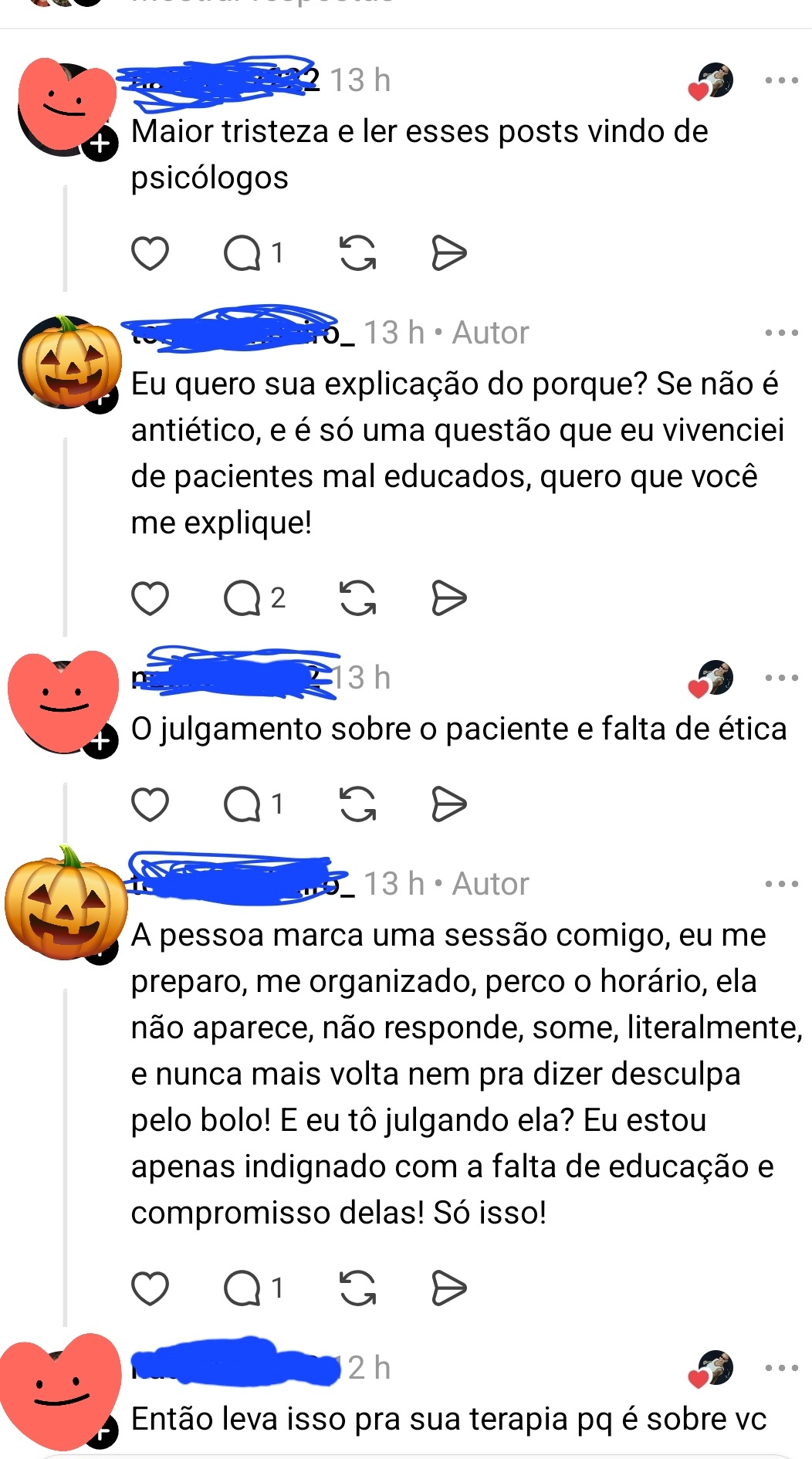This screenshot has width=812, height=1459.
Task: Reply to the 'Maior tristeza' comment
Action: click(253, 253)
